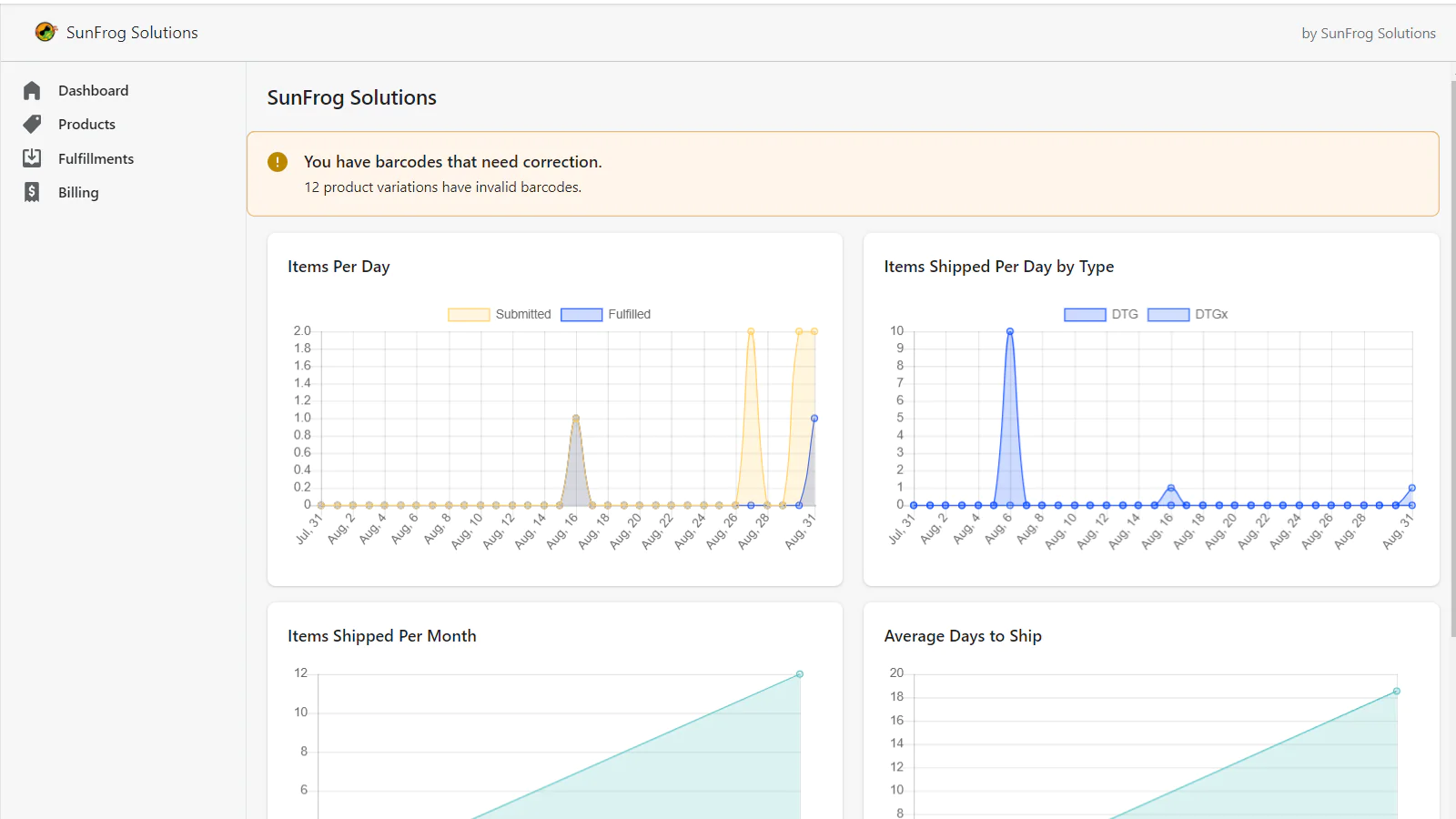Click the Billing dollar icon
Screen dimensions: 1456x819
click(x=31, y=192)
